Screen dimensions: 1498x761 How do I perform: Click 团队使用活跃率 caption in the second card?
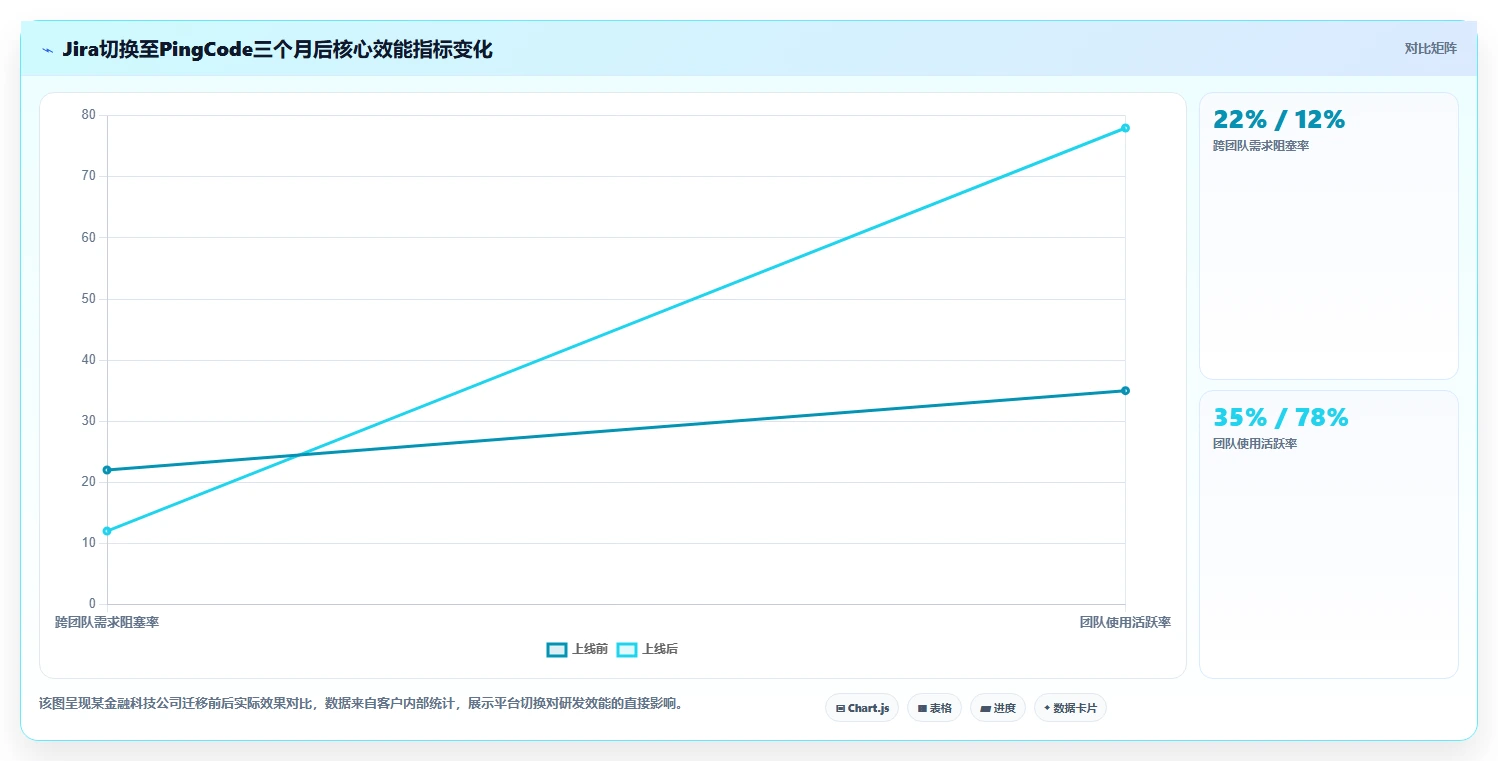1255,444
